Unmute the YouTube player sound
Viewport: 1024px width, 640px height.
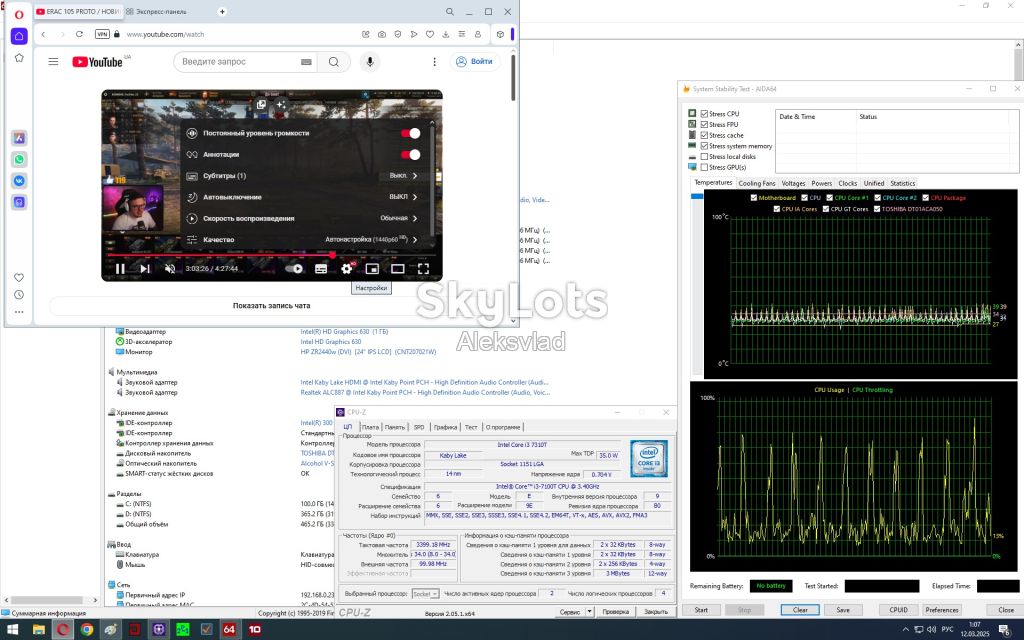(x=170, y=268)
